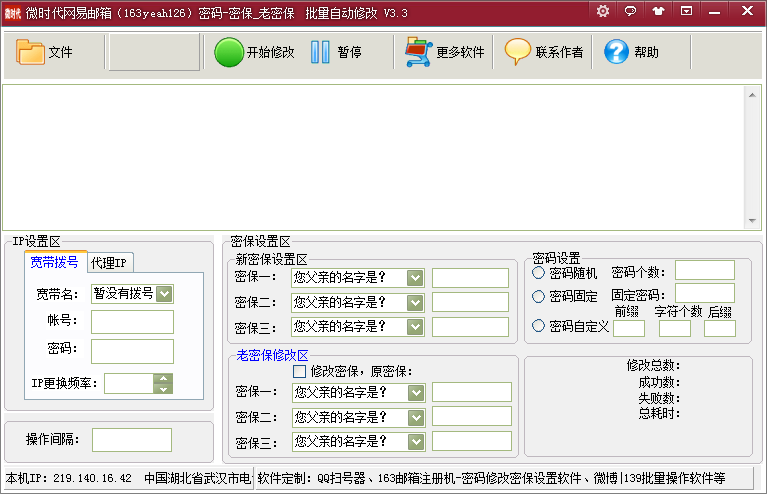The height and width of the screenshot is (494, 767).
Task: Select the 宽带拨号 tab
Action: [54, 263]
